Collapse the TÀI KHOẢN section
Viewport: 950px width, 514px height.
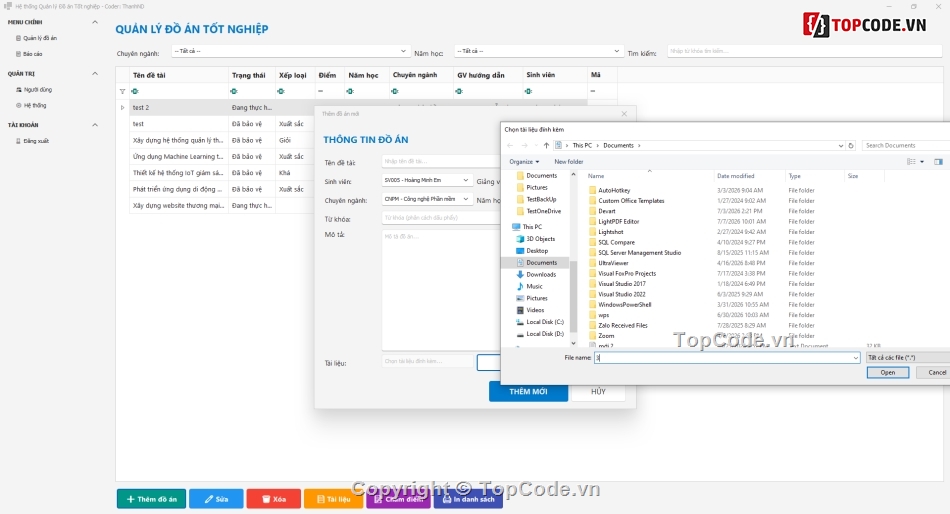95,125
